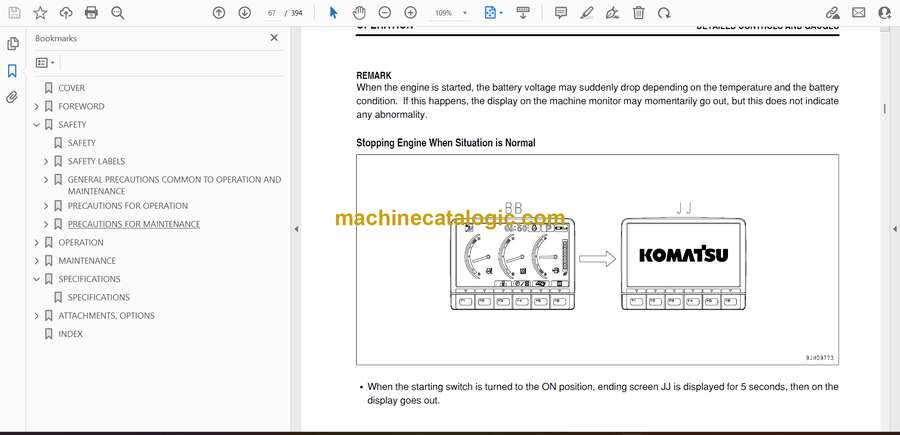Image resolution: width=900 pixels, height=435 pixels.
Task: Print the document with the printer icon
Action: pos(91,13)
